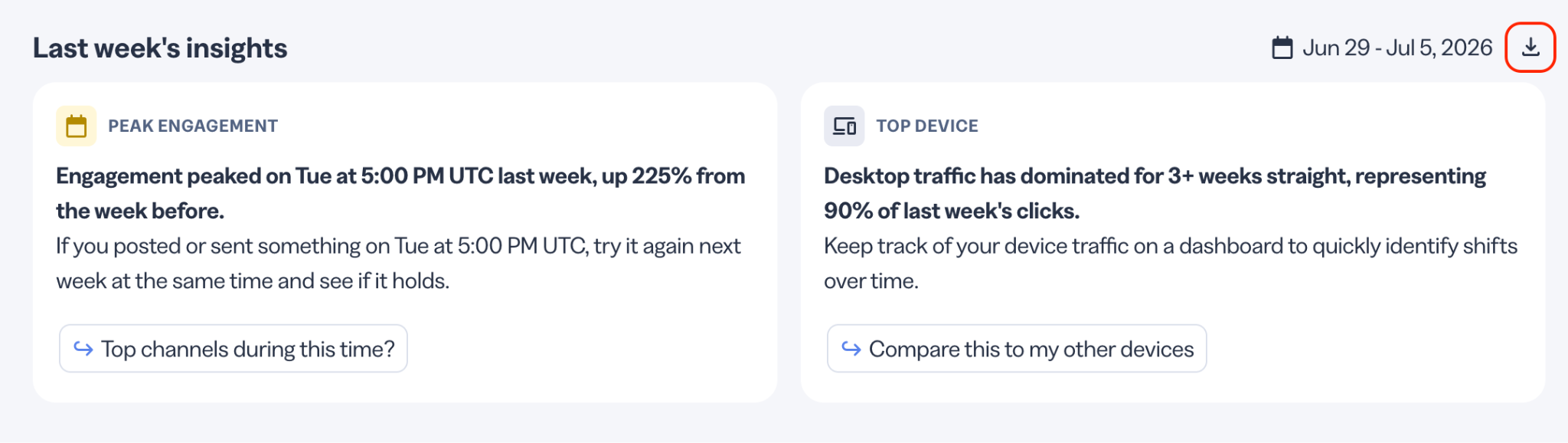
Task: Click the 'Keep track of your device traffic' tip
Action: (x=1171, y=263)
